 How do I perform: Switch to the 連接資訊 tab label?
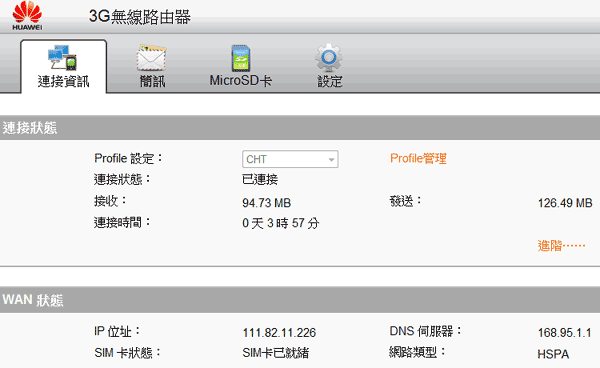point(63,81)
